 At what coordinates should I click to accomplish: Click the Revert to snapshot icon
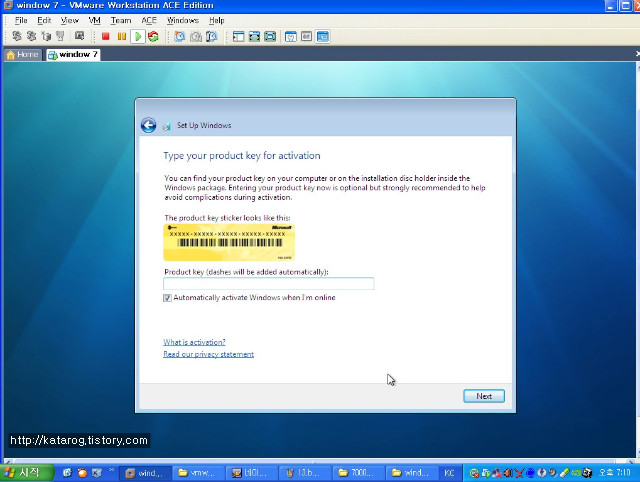(x=196, y=37)
